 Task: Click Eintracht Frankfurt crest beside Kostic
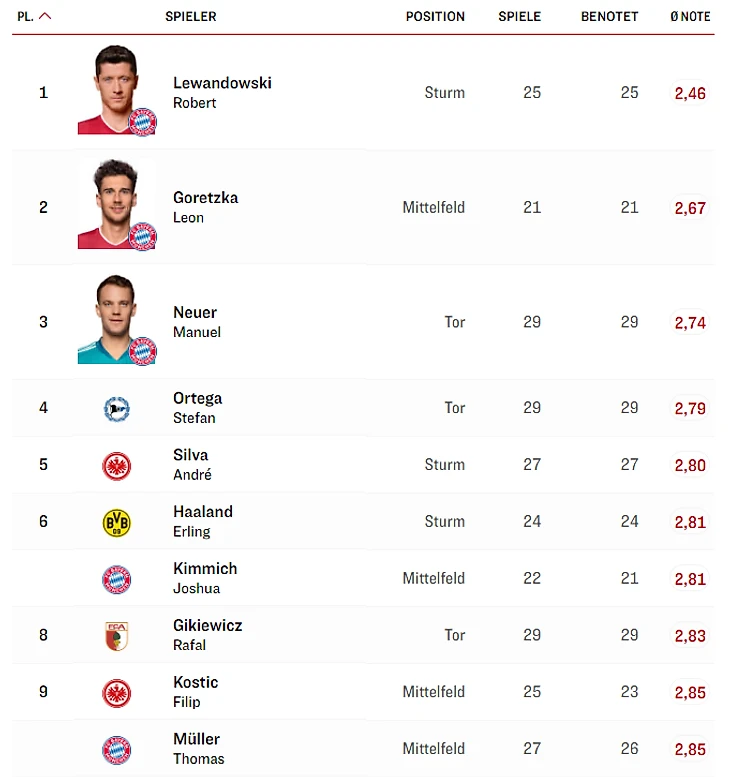pyautogui.click(x=117, y=693)
